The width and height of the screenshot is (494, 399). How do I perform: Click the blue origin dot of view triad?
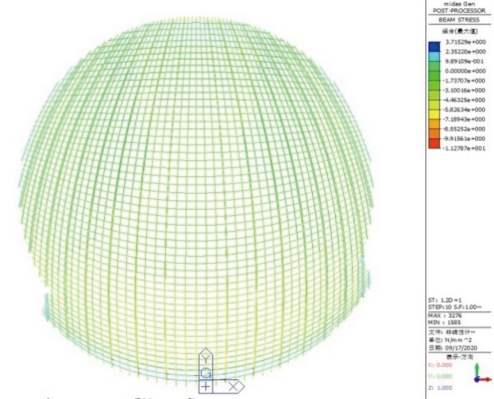click(x=477, y=380)
